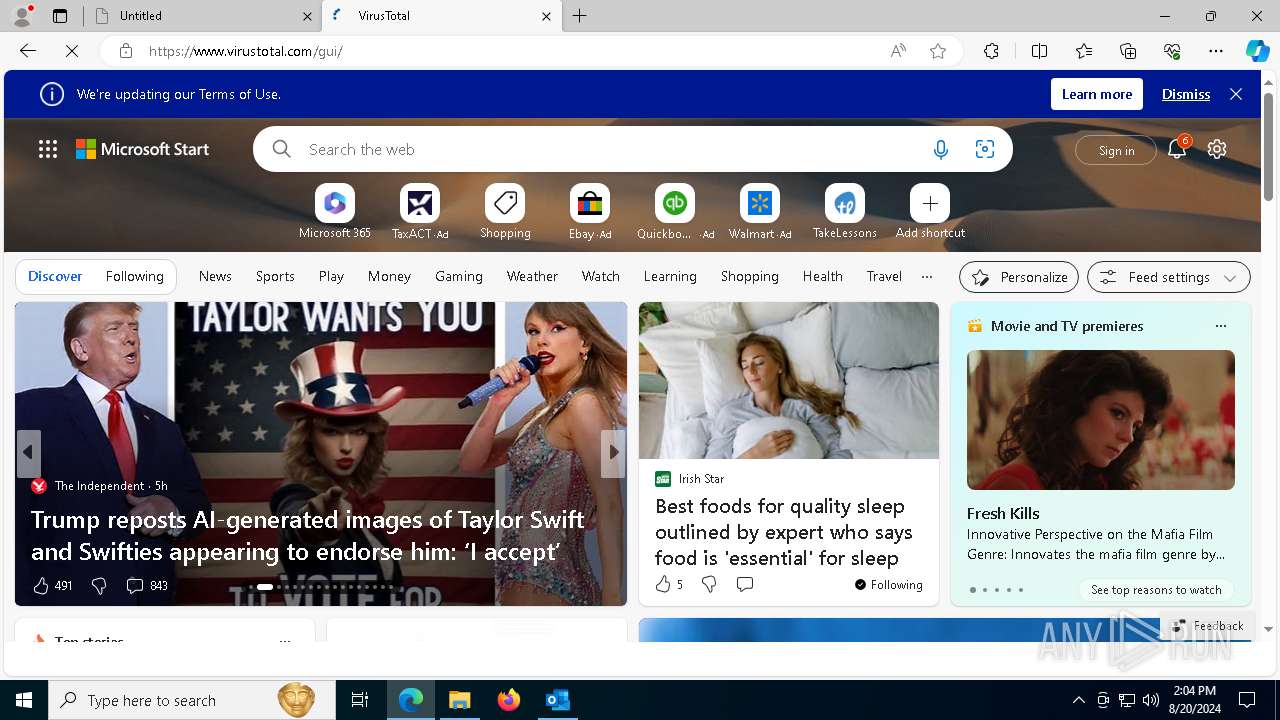Screen dimensions: 1280x720
Task: Show hidden system tray icons
Action: [1078, 700]
